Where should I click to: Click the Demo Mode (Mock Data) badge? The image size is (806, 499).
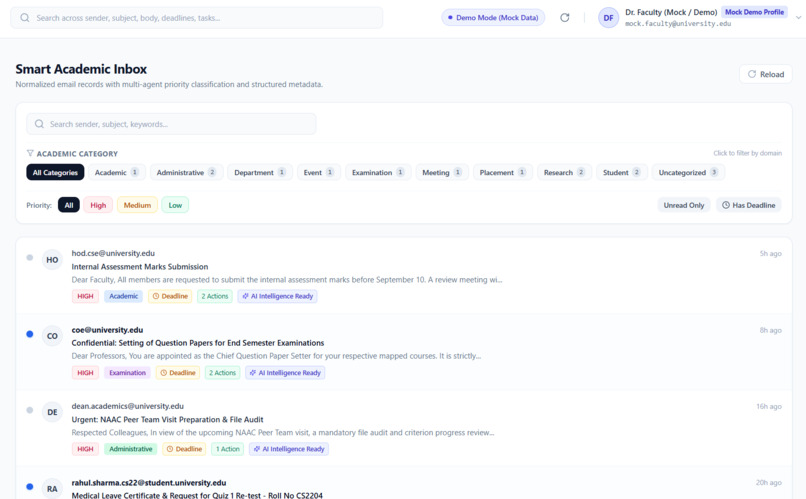pyautogui.click(x=493, y=17)
